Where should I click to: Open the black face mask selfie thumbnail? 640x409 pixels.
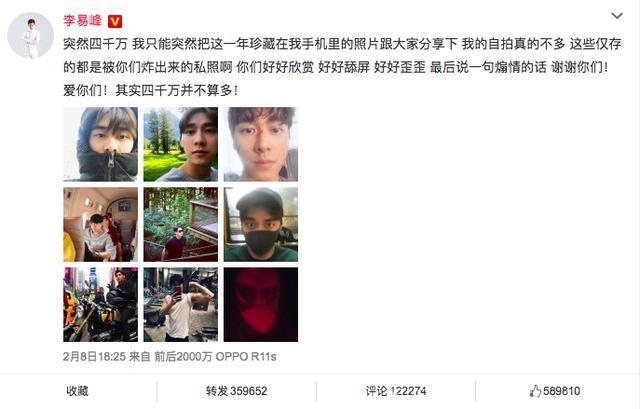click(x=261, y=225)
